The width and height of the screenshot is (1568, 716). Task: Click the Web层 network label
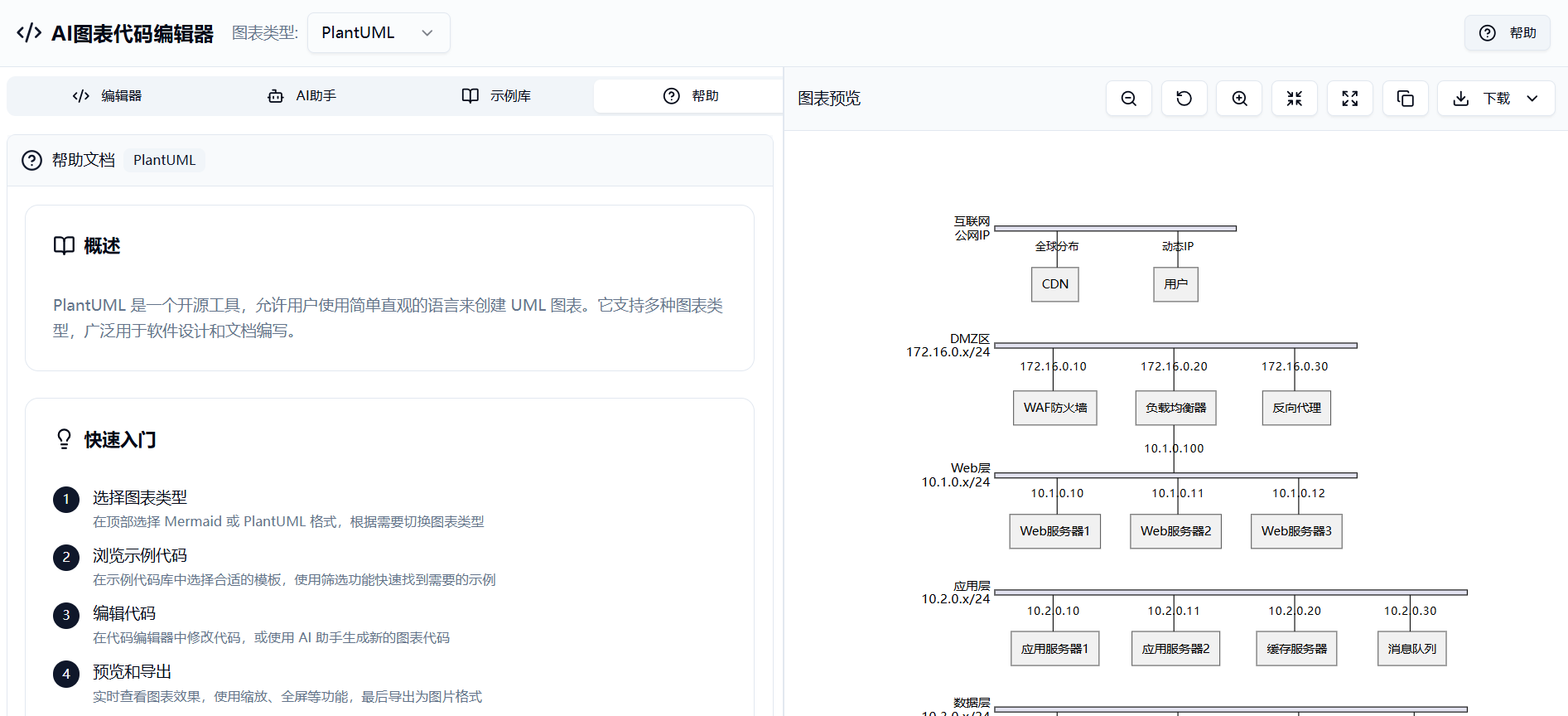tap(970, 468)
